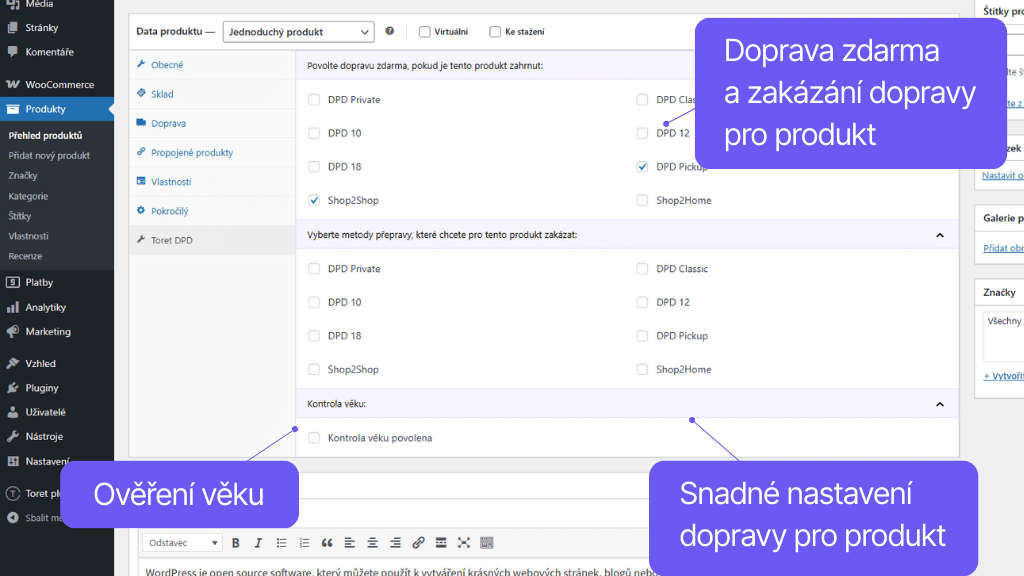Check DPD Private for free shipping
The image size is (1024, 576).
[x=314, y=99]
